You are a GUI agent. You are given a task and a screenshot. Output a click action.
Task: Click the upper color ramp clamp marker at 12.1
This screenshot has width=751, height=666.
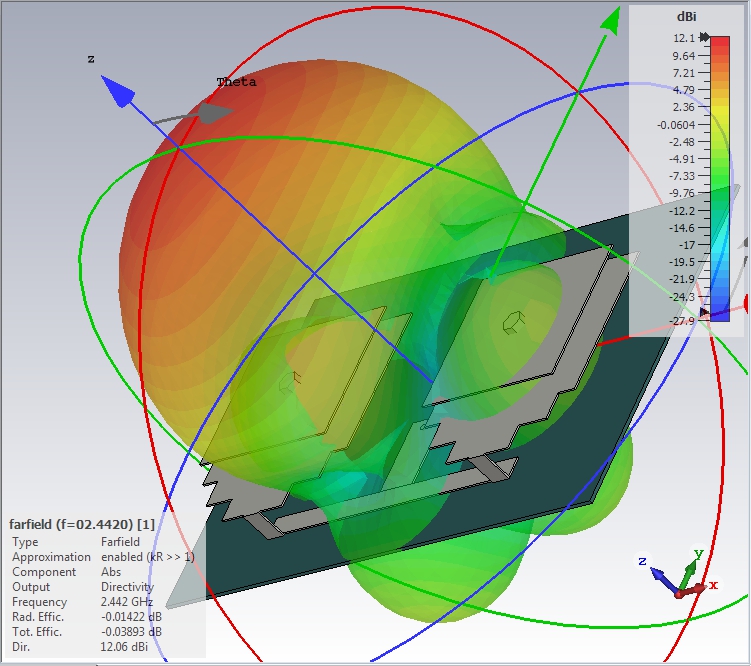coord(704,37)
